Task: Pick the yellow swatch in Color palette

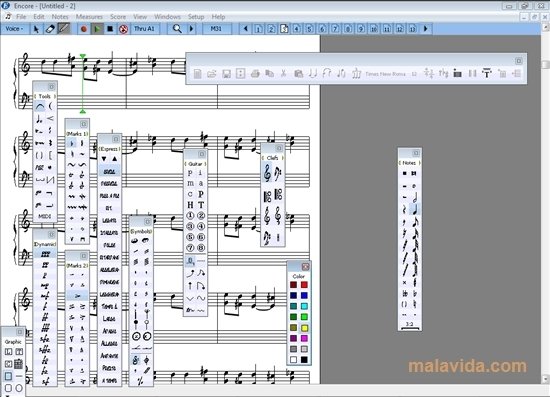Action: (x=304, y=328)
